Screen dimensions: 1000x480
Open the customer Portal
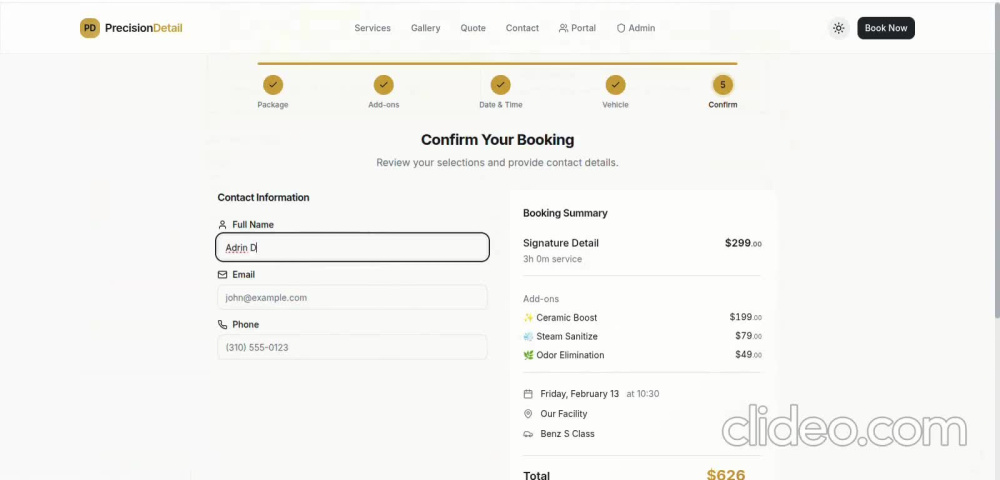[x=577, y=28]
